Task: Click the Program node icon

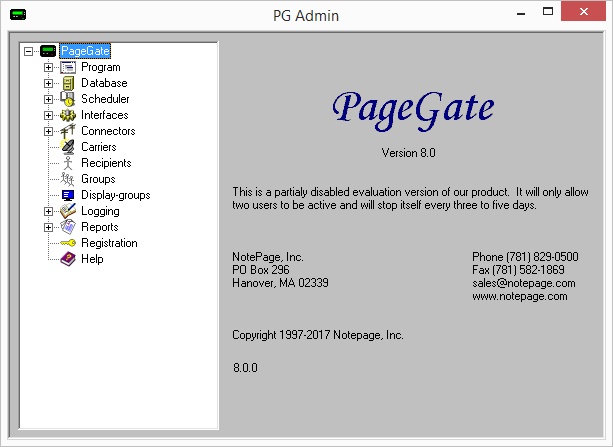Action: click(x=68, y=67)
